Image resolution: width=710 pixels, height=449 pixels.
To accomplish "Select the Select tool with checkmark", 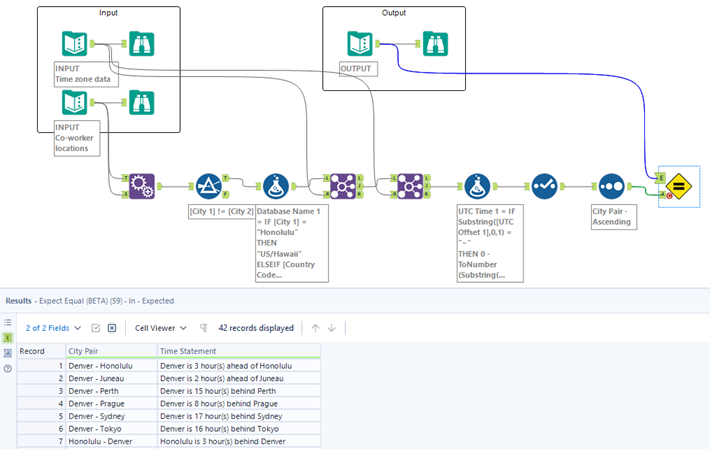I will click(x=544, y=186).
